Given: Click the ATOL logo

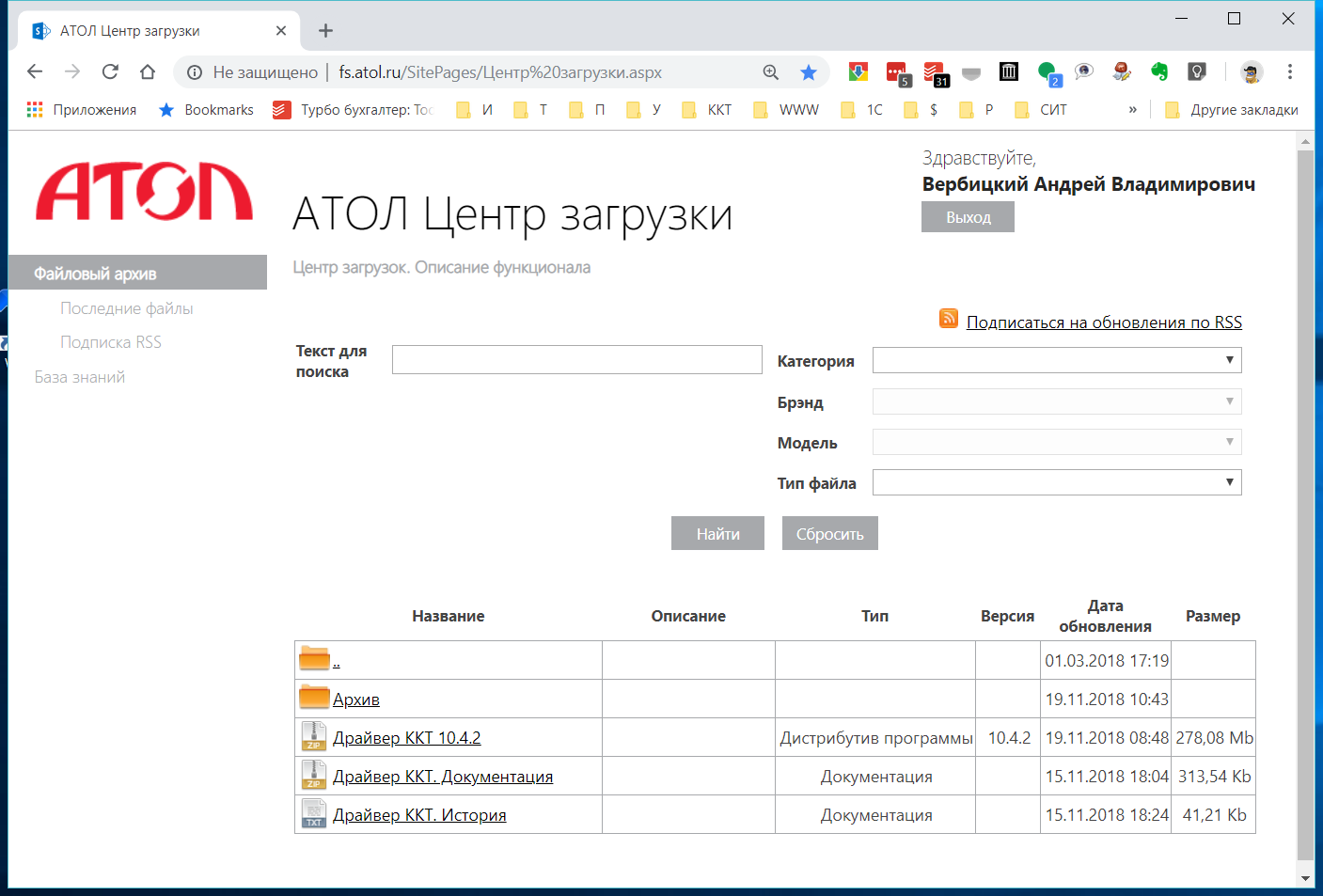Looking at the screenshot, I should point(145,192).
